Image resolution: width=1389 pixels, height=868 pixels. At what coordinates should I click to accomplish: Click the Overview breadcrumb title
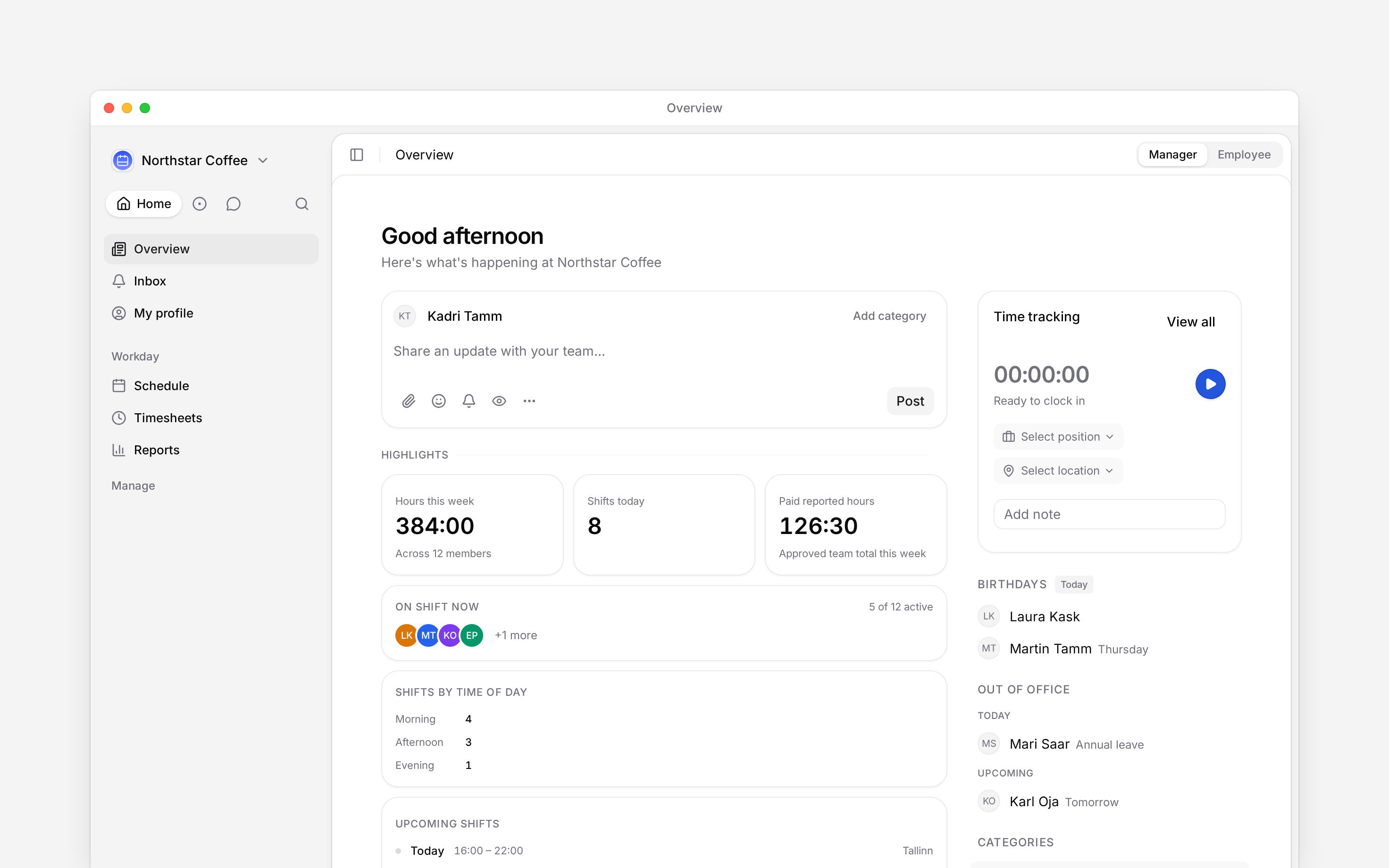point(424,155)
